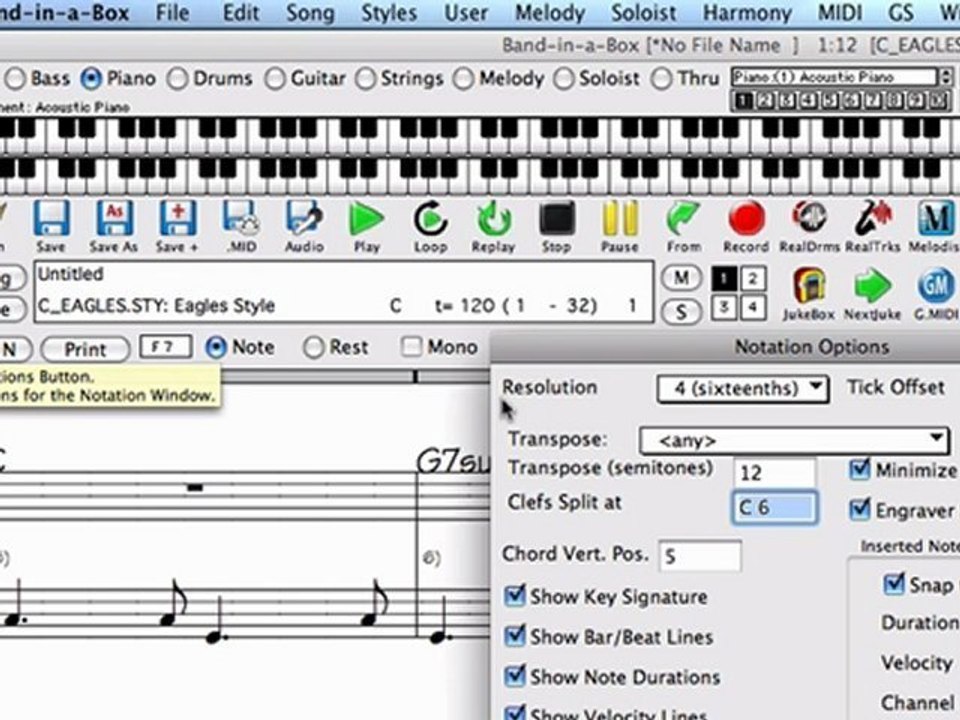
Task: Click the Audio export icon
Action: click(304, 219)
